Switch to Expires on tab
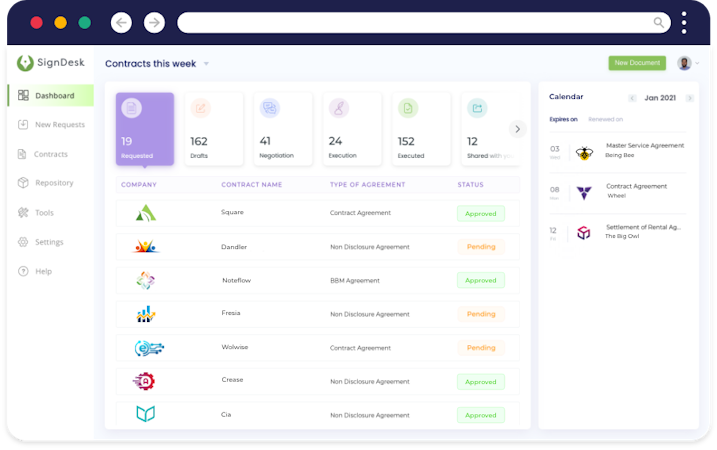This screenshot has width=717, height=450. pos(563,119)
